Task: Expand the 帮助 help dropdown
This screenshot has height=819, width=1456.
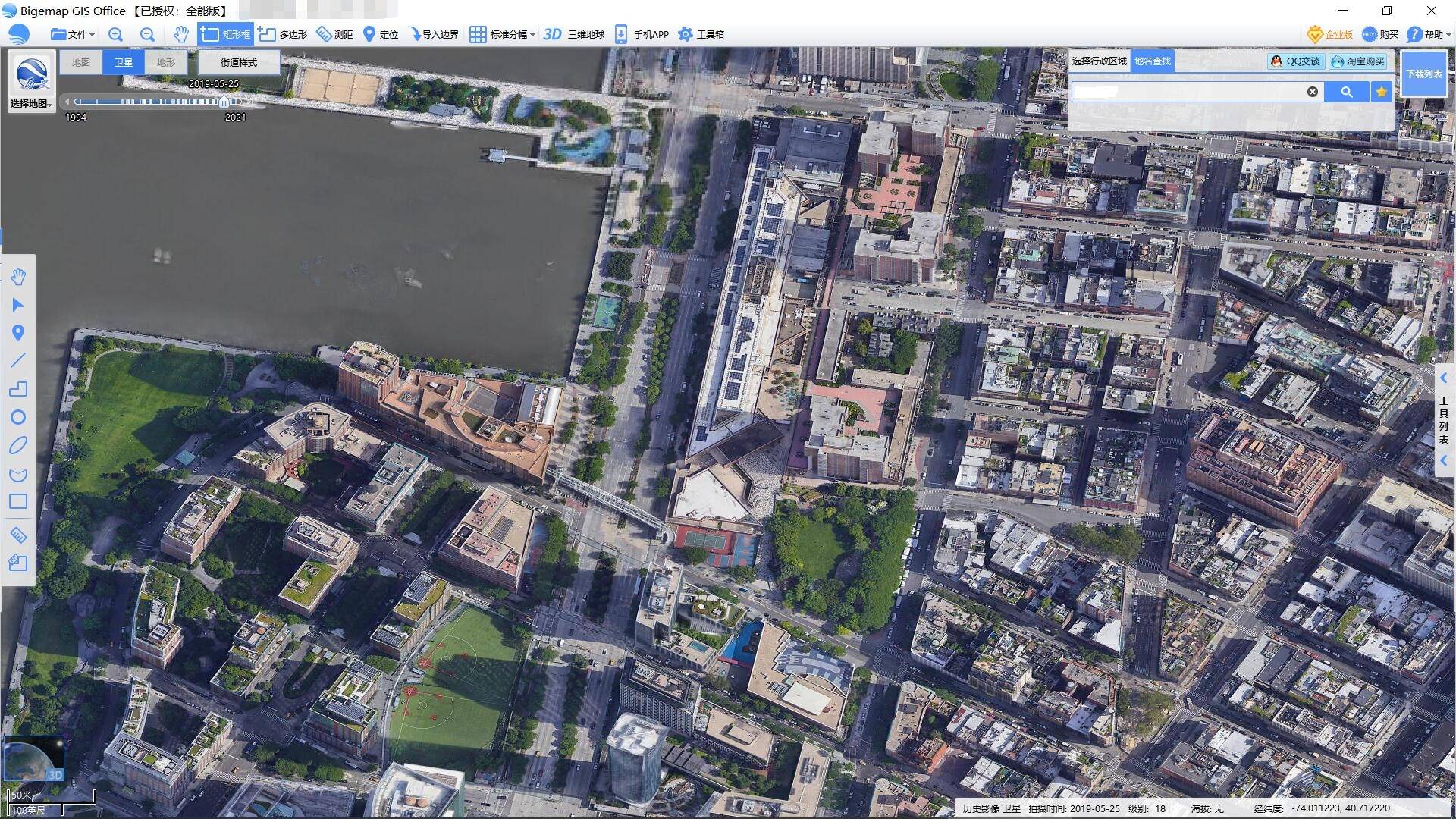Action: click(x=1429, y=34)
